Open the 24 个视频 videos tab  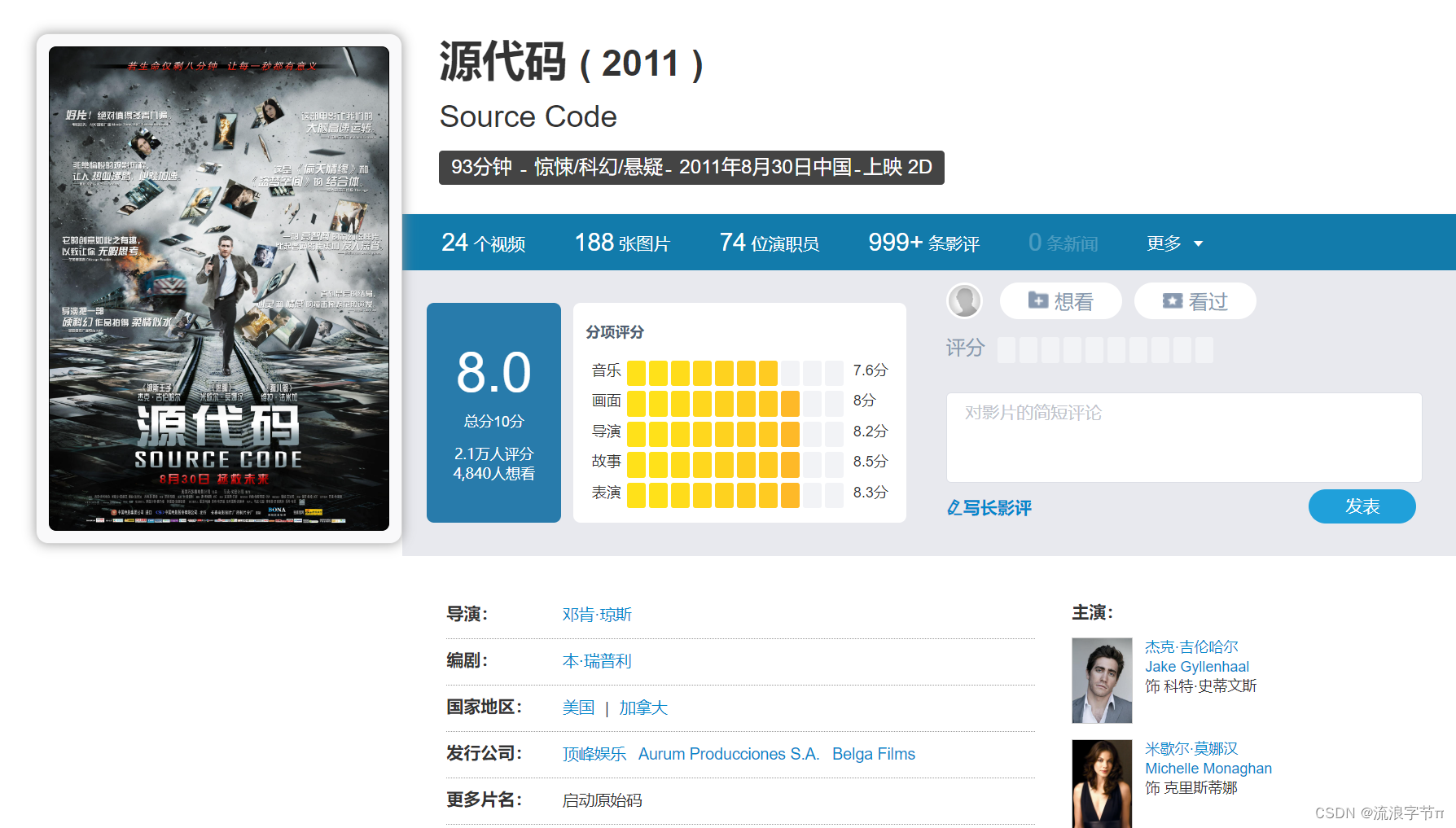tap(483, 243)
